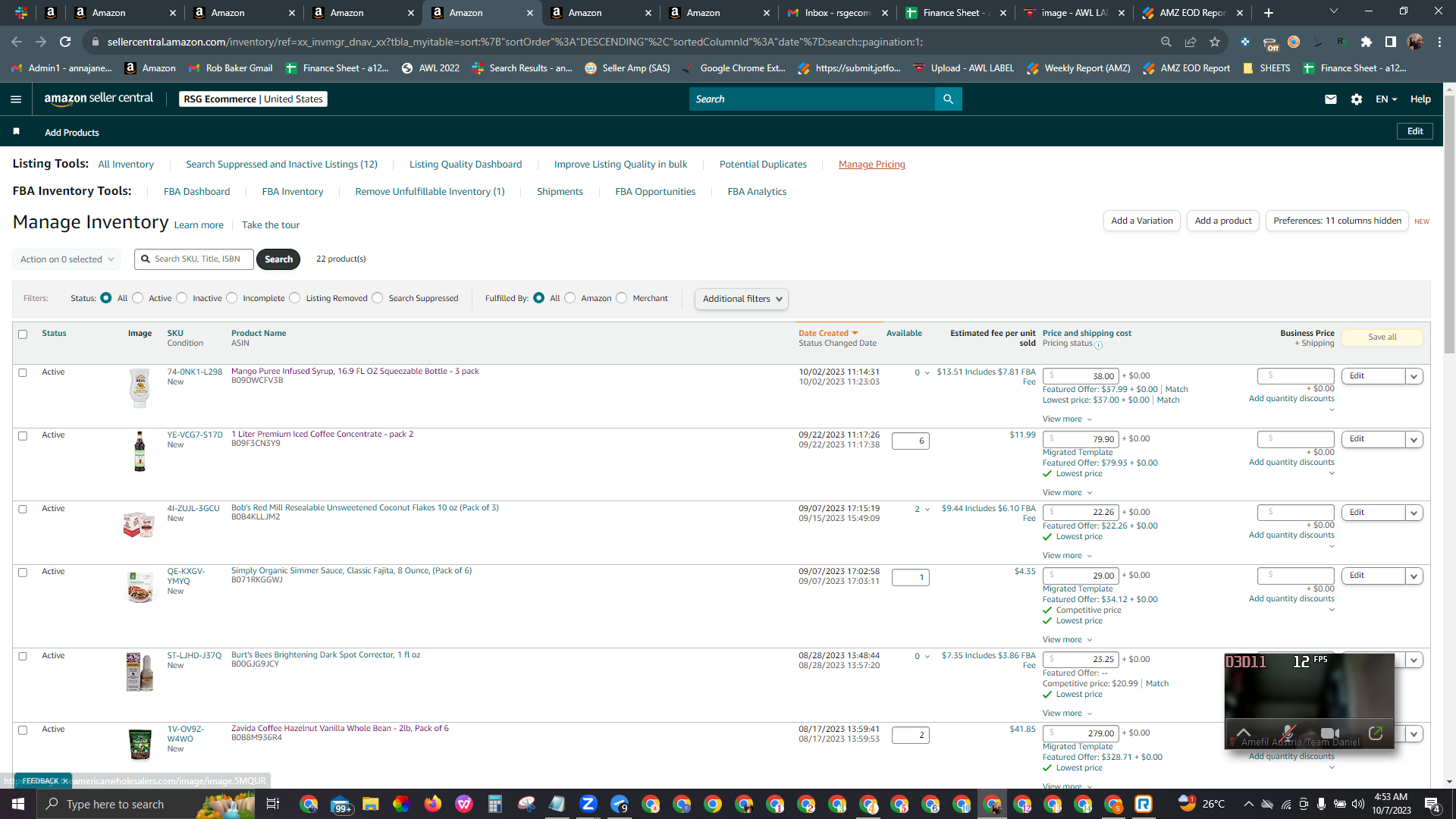Open the side panel icon in Chrome
This screenshot has width=1456, height=819.
click(1390, 42)
